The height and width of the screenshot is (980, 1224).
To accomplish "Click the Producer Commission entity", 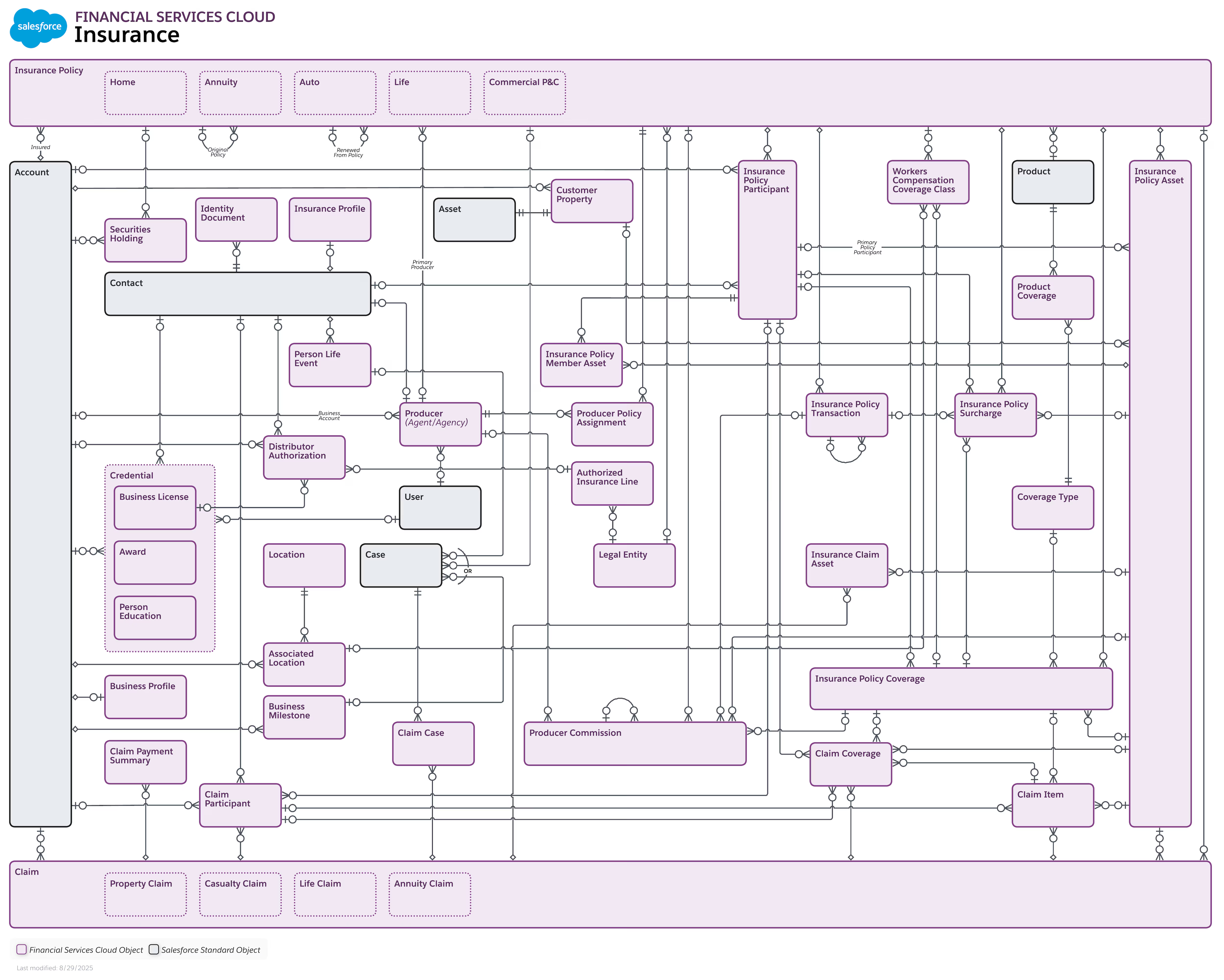I will click(x=635, y=744).
